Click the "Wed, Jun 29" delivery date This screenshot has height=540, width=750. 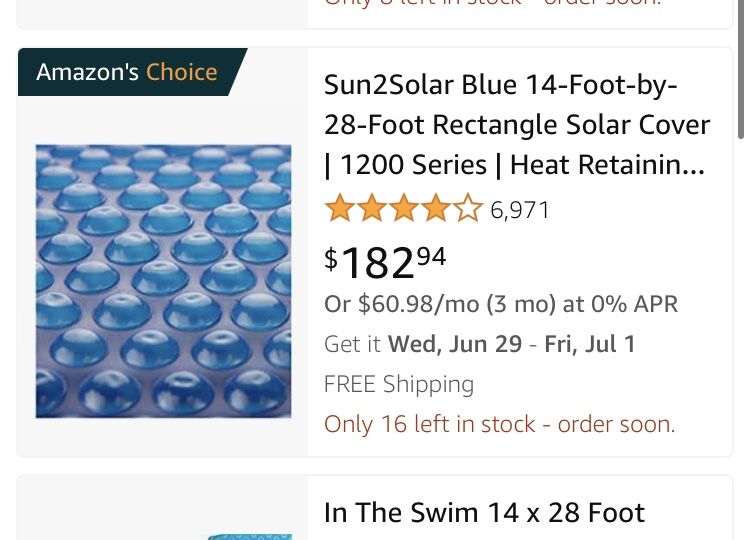[x=455, y=344]
